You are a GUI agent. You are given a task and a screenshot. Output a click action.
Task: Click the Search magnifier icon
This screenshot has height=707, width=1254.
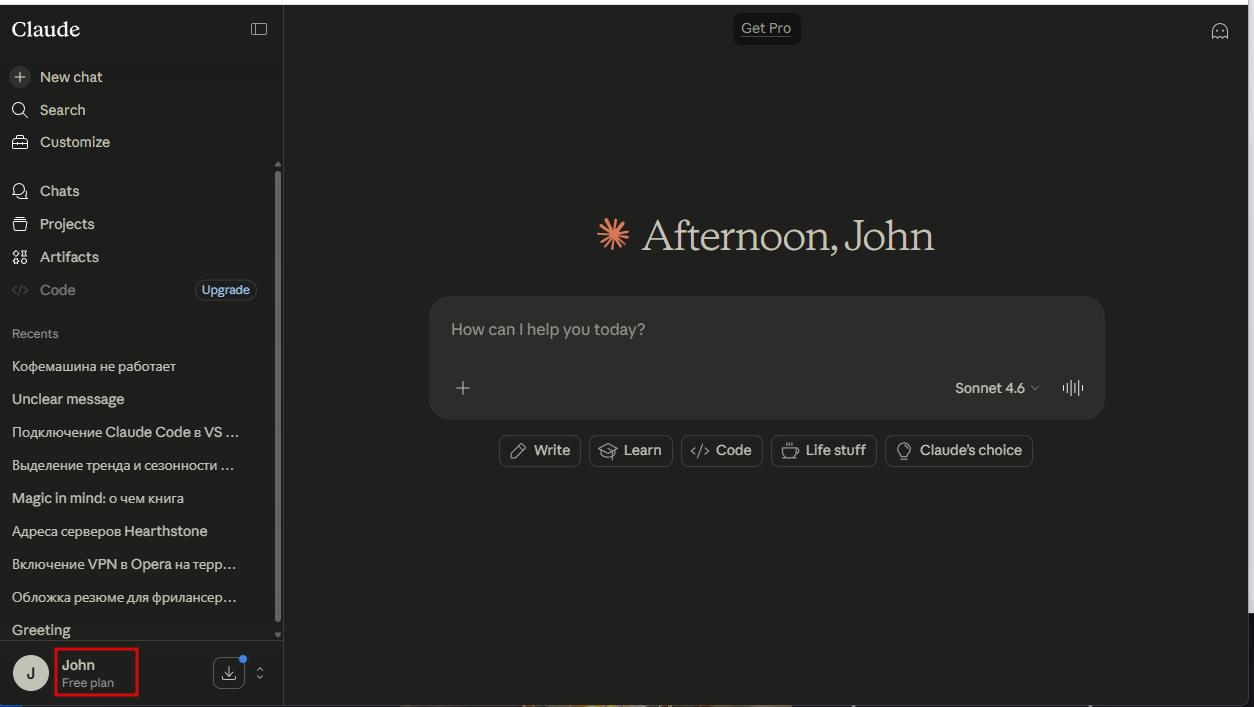click(20, 110)
